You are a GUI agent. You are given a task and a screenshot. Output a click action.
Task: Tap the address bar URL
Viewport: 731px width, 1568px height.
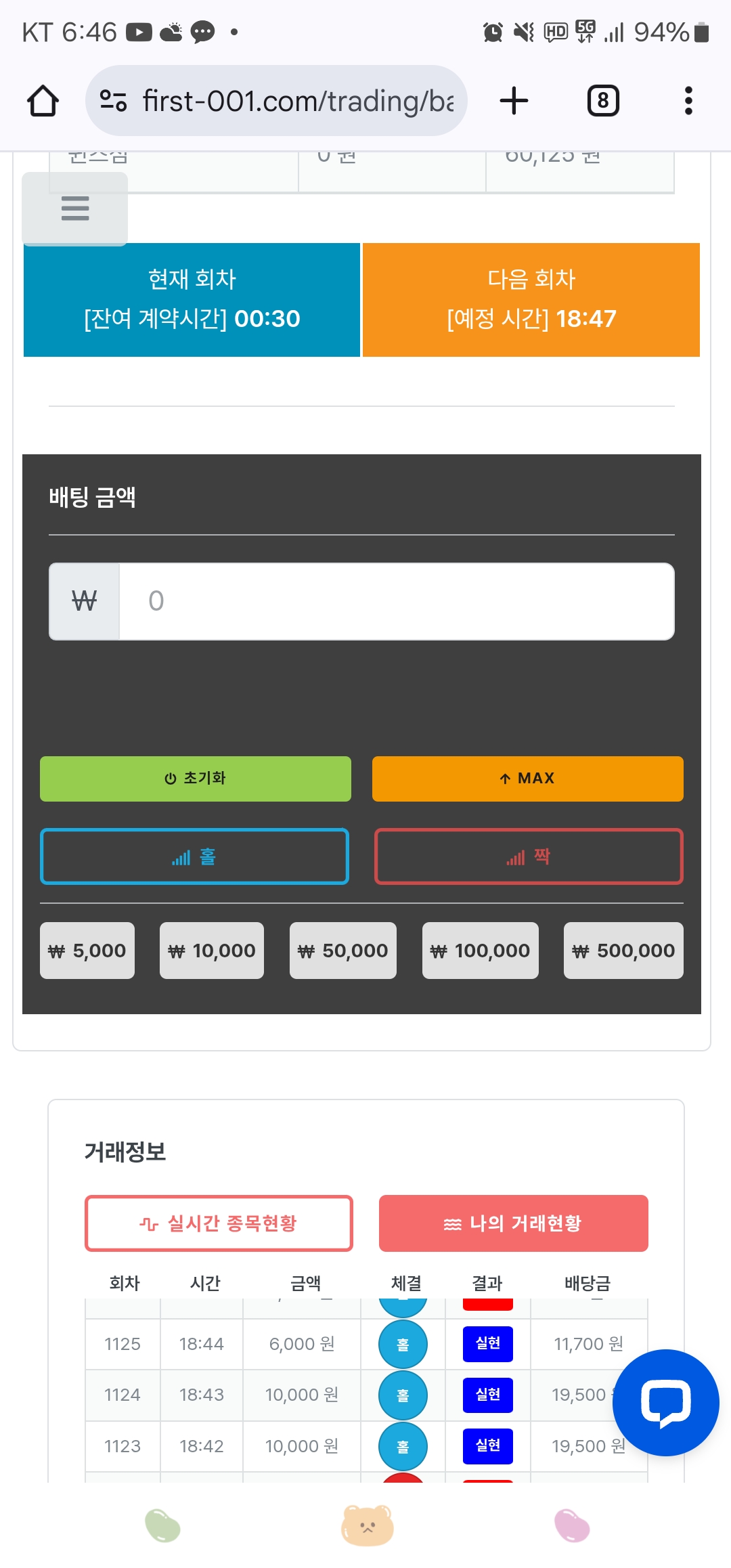pos(298,101)
